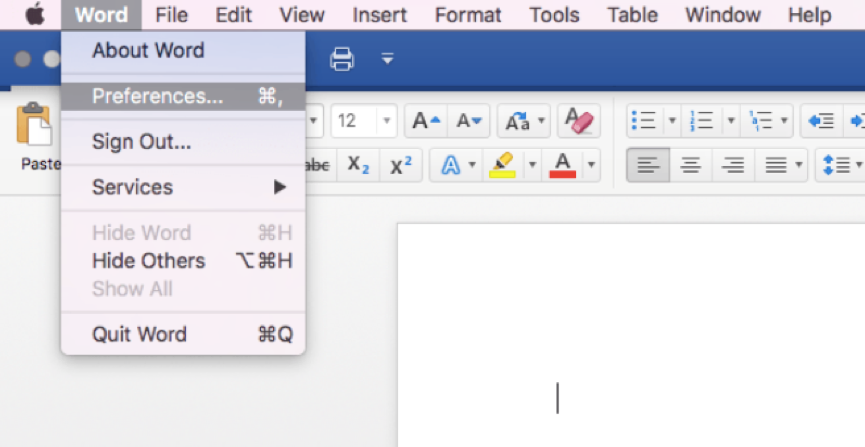Toggle align text right
This screenshot has height=447, width=865.
733,165
